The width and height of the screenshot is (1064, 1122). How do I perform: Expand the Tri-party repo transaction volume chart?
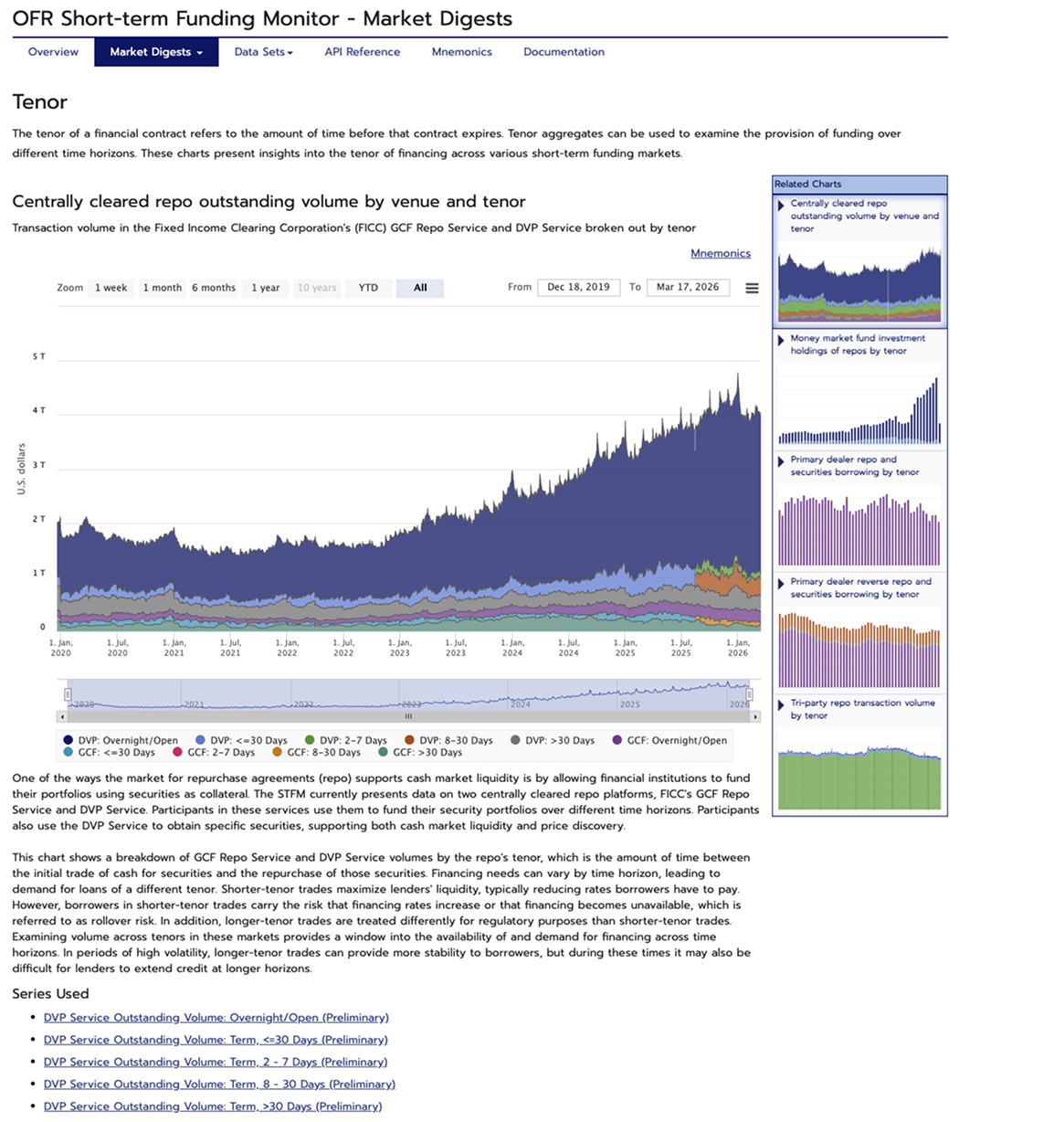click(x=857, y=709)
